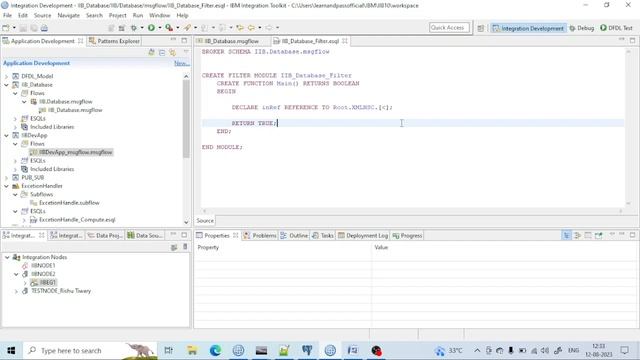Collapse the IIBDevApp application

6,136
